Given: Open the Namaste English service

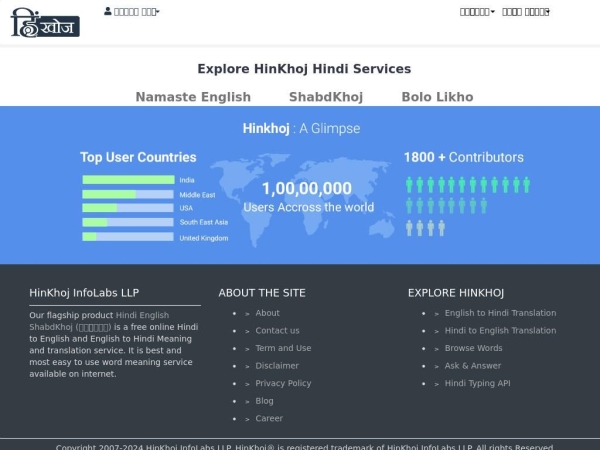Looking at the screenshot, I should point(193,97).
